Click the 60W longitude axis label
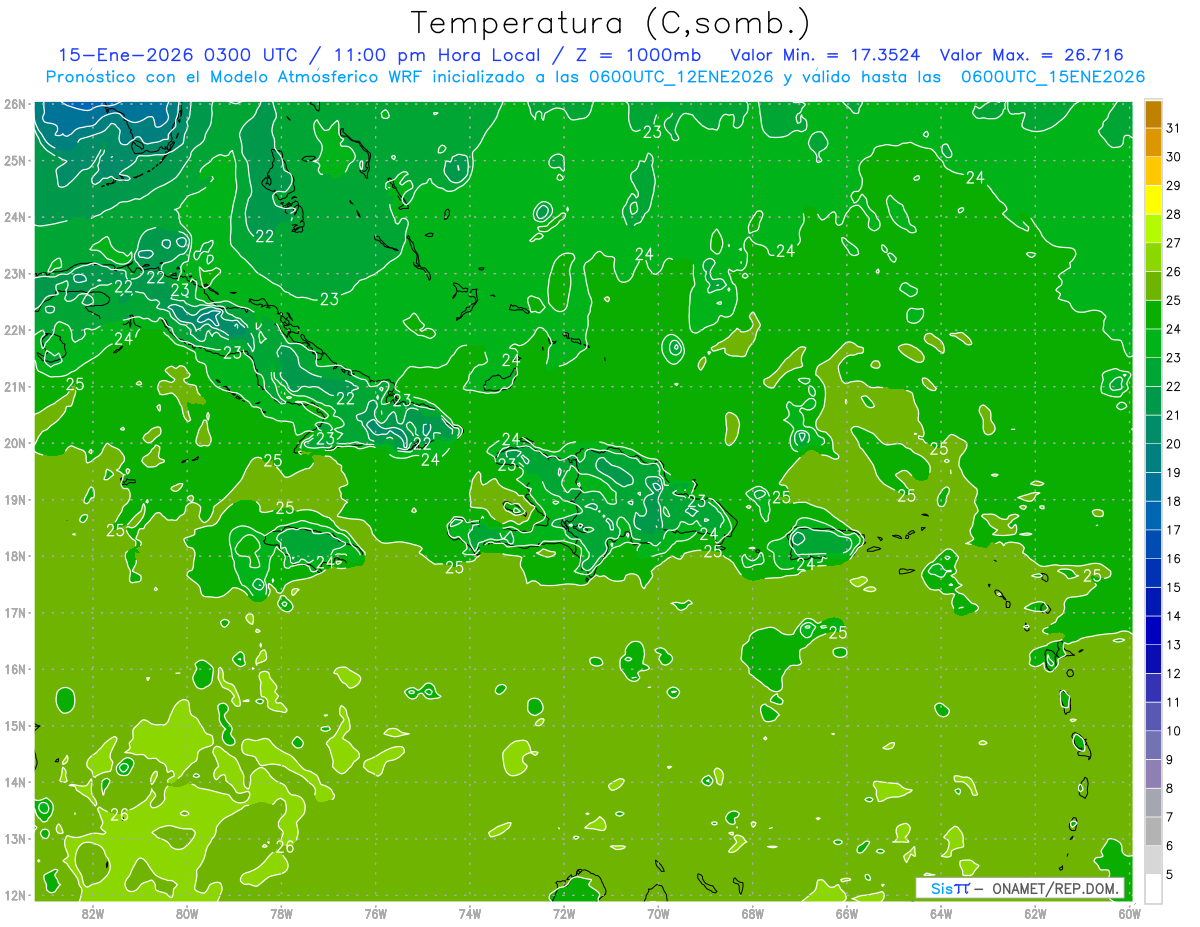This screenshot has width=1200, height=927. coord(1129,913)
